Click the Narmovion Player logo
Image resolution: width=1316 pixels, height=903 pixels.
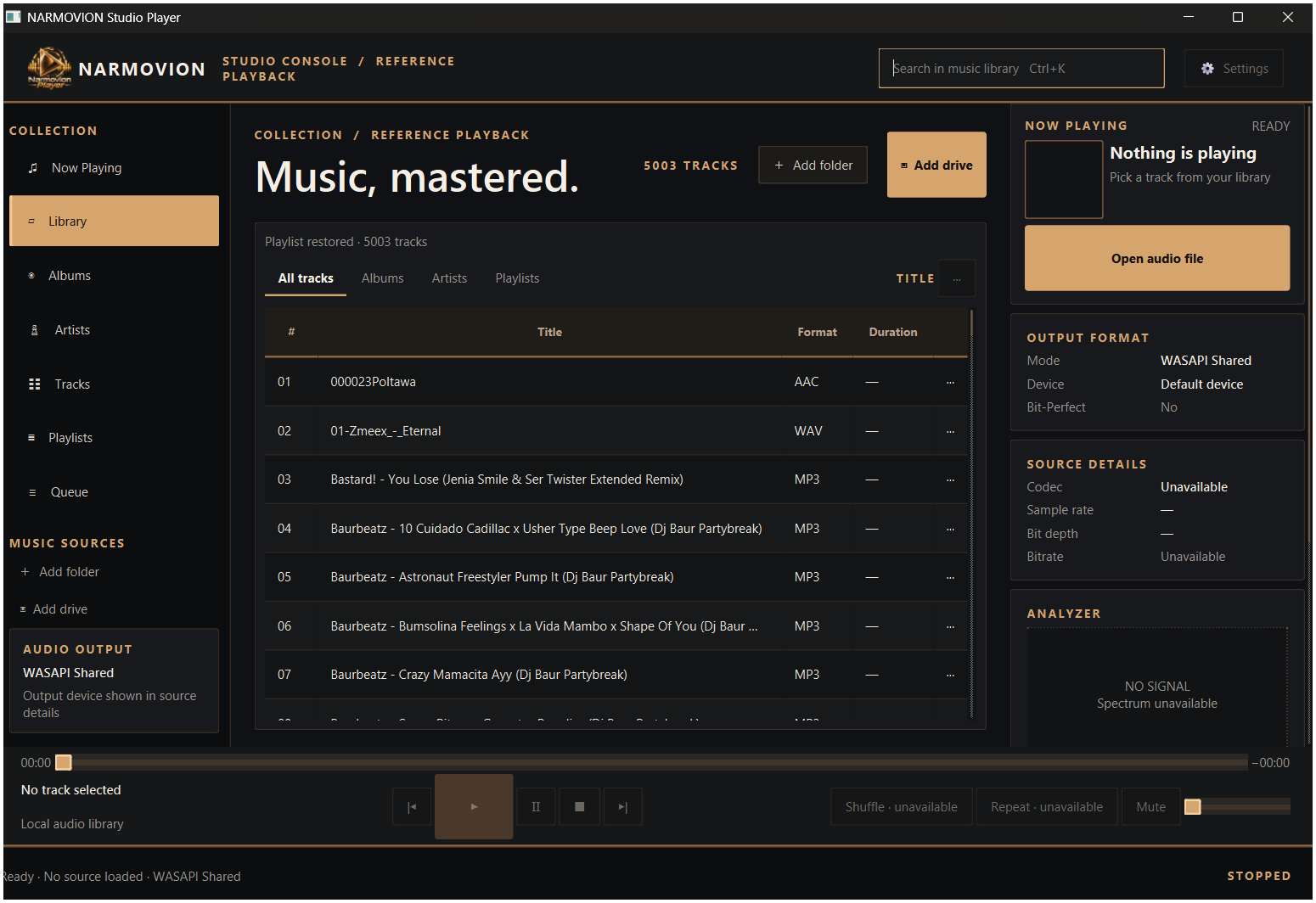[49, 68]
